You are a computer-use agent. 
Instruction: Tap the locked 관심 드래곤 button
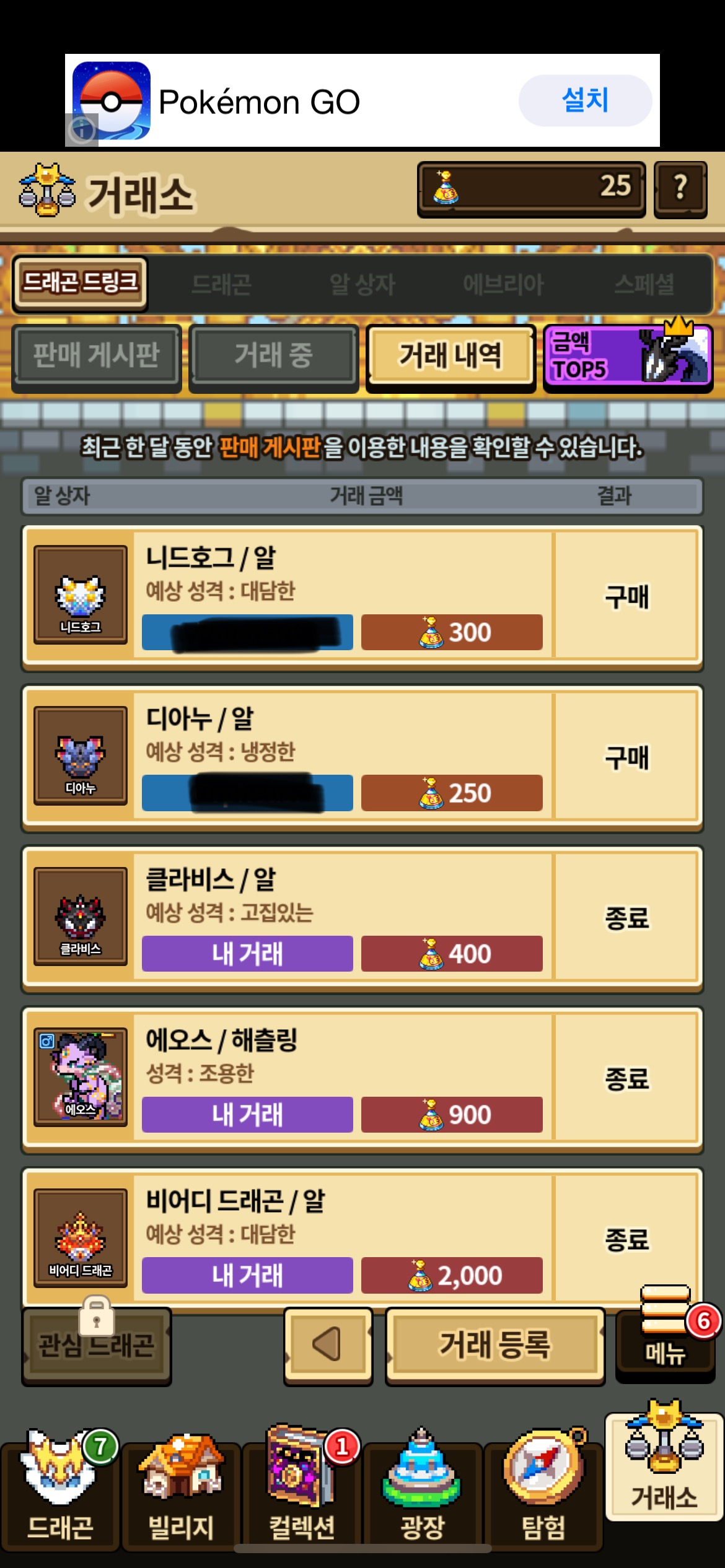point(97,1345)
